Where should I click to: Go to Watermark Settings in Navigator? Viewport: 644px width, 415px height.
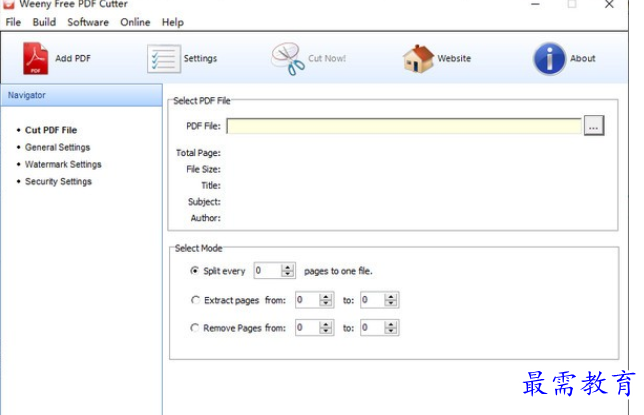(x=63, y=164)
